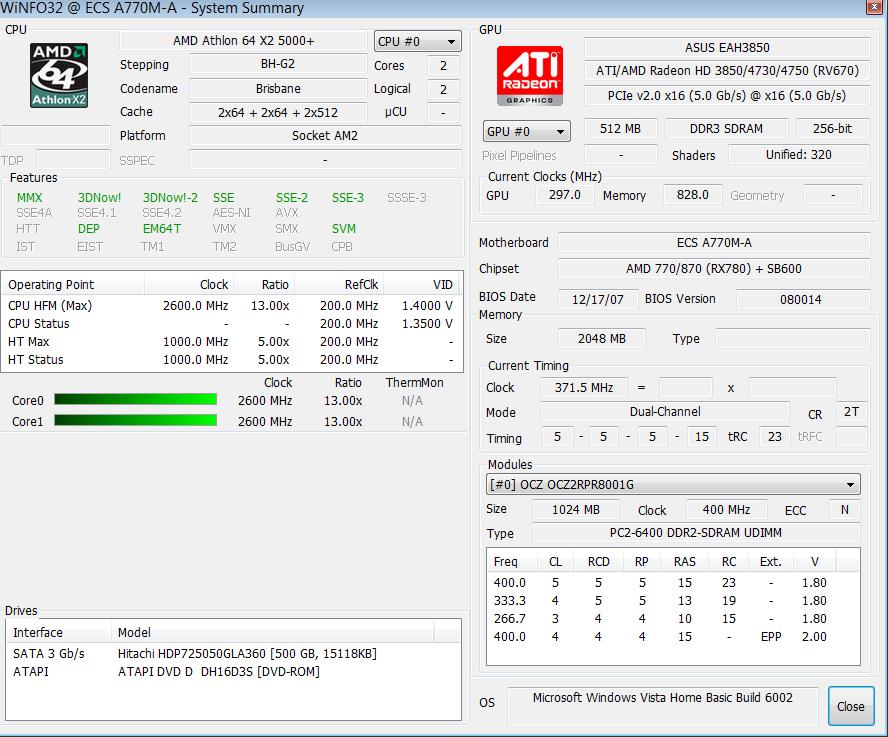Click the module size 1024 MB field

575,510
